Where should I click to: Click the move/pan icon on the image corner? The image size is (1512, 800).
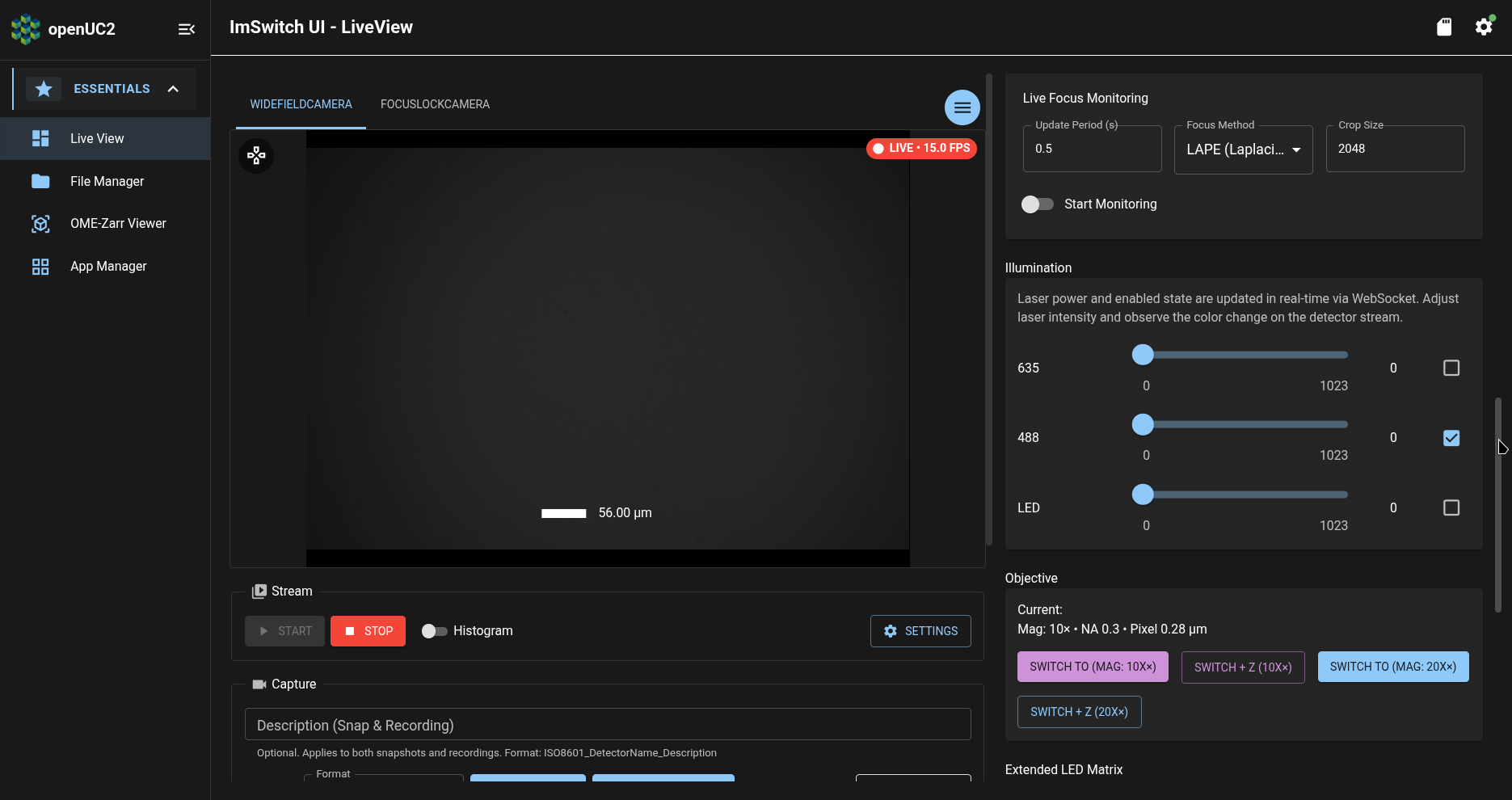(256, 155)
